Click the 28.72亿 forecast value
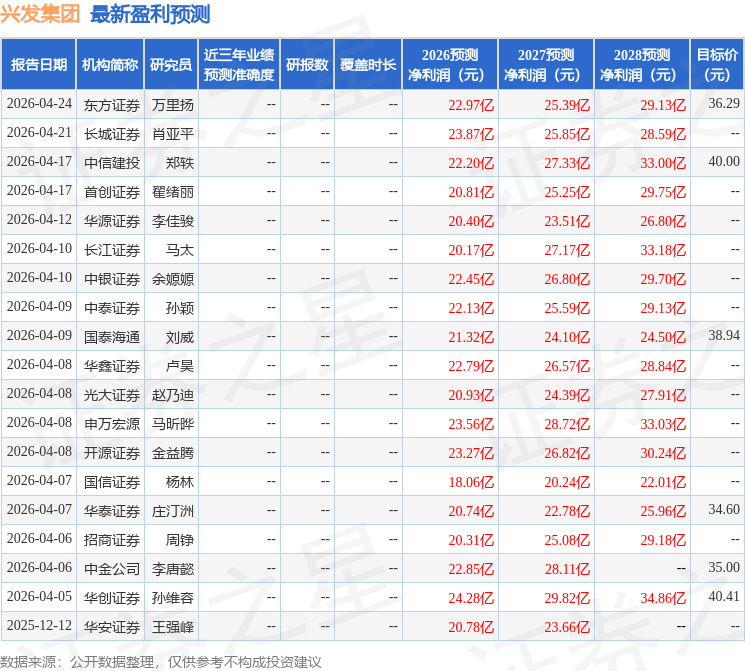The image size is (745, 671). 567,424
